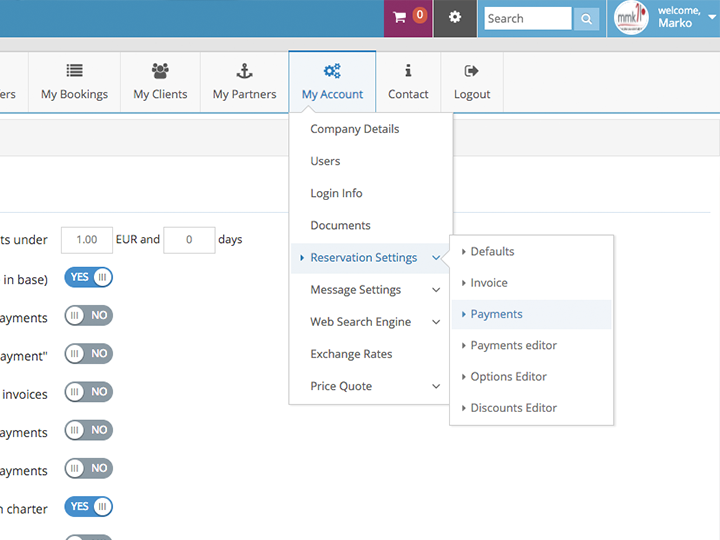This screenshot has width=720, height=540.
Task: Expand the Message Settings chevron
Action: click(x=436, y=290)
